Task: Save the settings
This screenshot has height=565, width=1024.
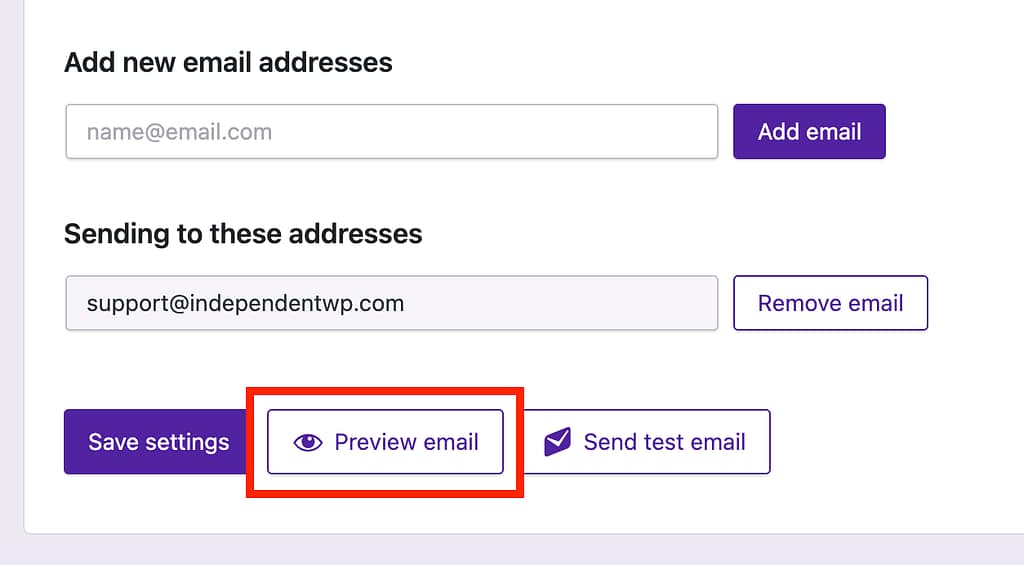Action: click(x=158, y=442)
